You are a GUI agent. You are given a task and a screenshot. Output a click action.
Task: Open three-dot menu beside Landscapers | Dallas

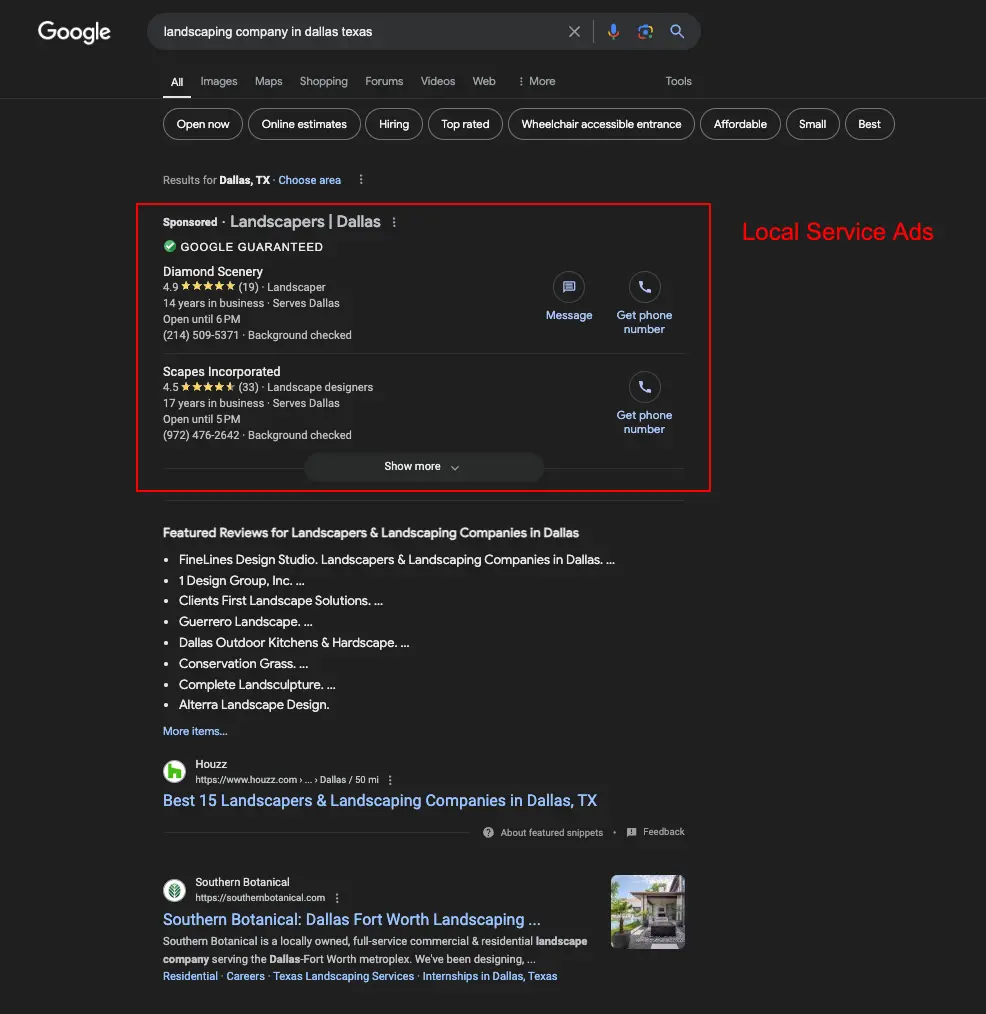click(x=394, y=222)
